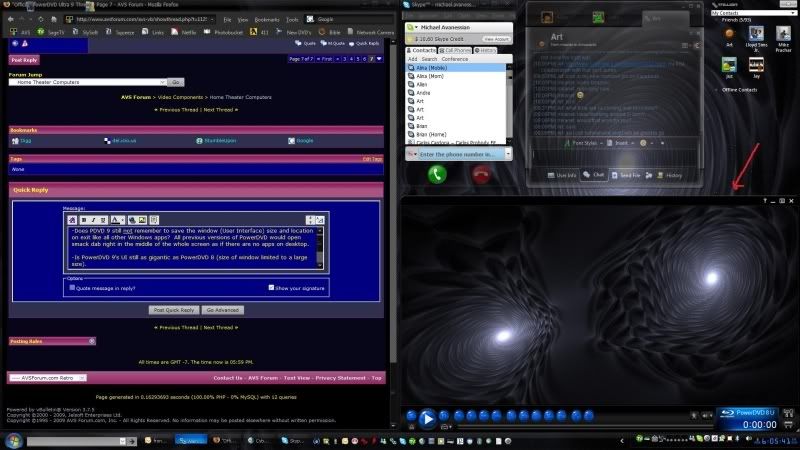Click the Switch Editor Mode icon

(x=320, y=220)
